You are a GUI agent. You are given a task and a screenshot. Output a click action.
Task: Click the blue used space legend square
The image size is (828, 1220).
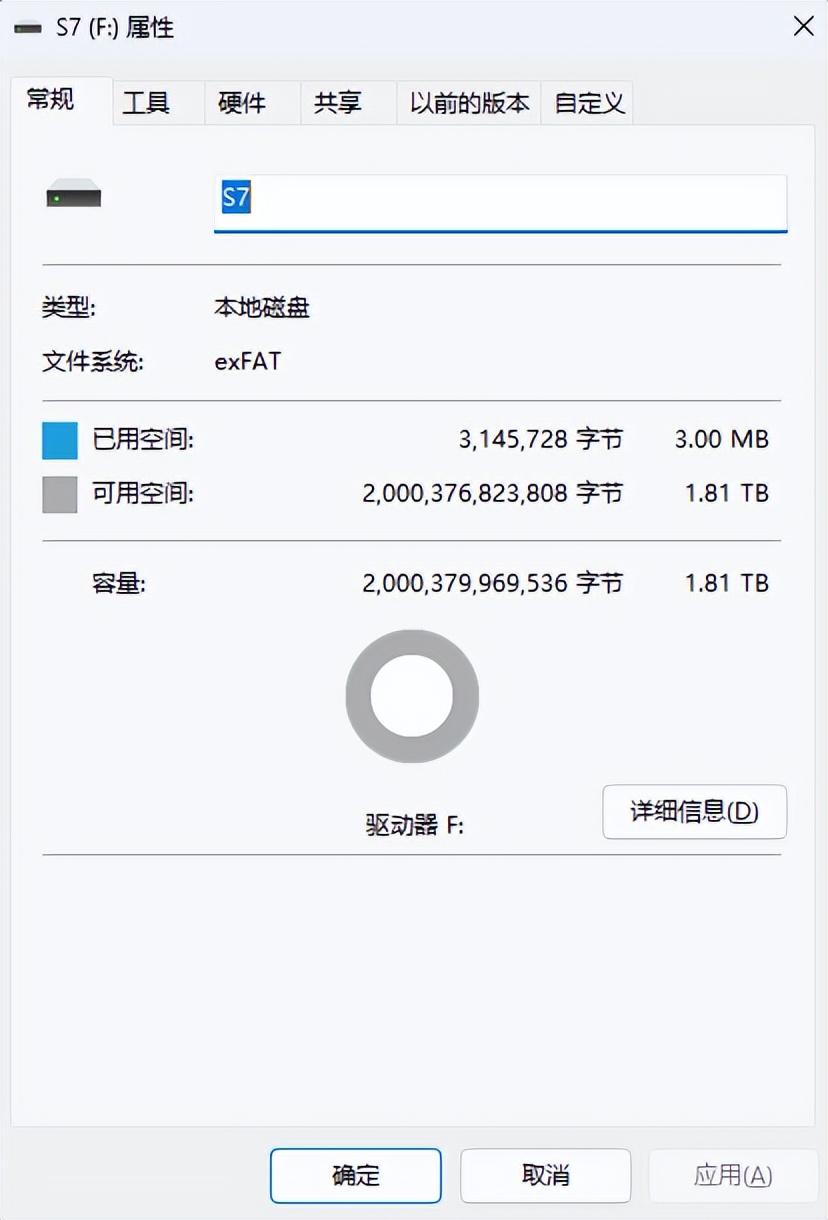tap(59, 440)
